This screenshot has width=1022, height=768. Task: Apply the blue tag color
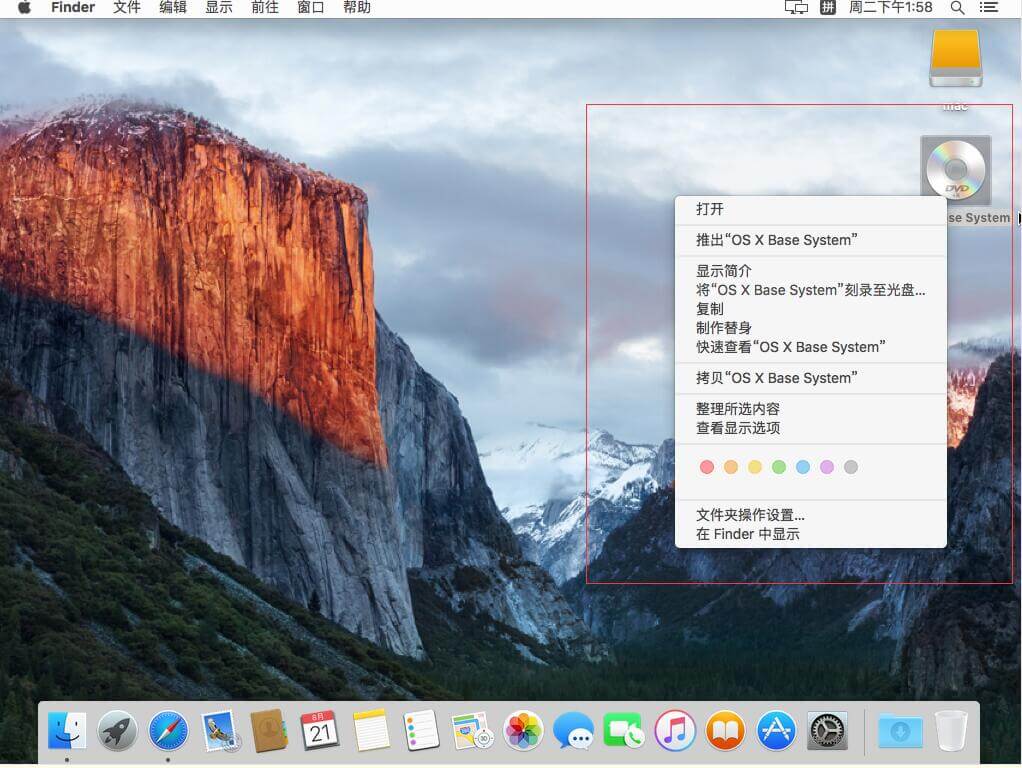tap(803, 467)
